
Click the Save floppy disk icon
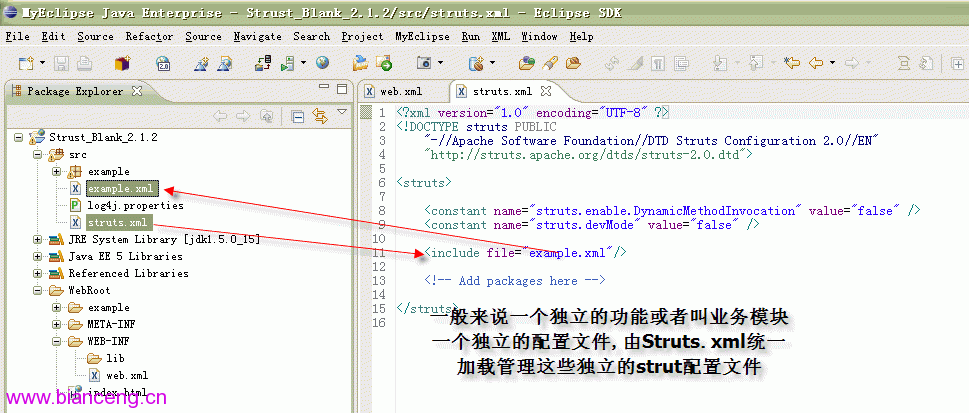[61, 63]
